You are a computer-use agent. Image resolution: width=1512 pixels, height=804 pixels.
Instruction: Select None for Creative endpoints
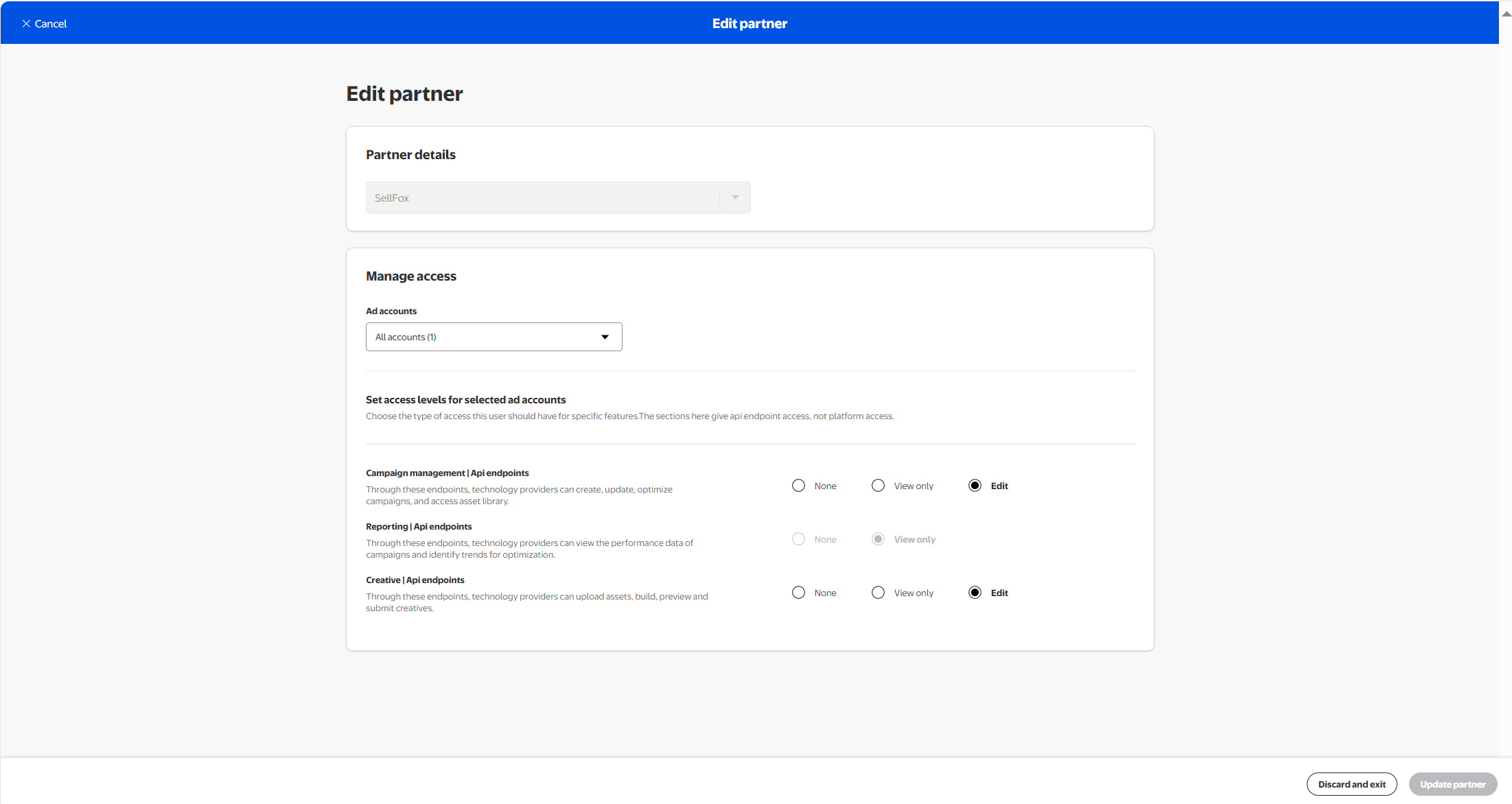coord(798,593)
